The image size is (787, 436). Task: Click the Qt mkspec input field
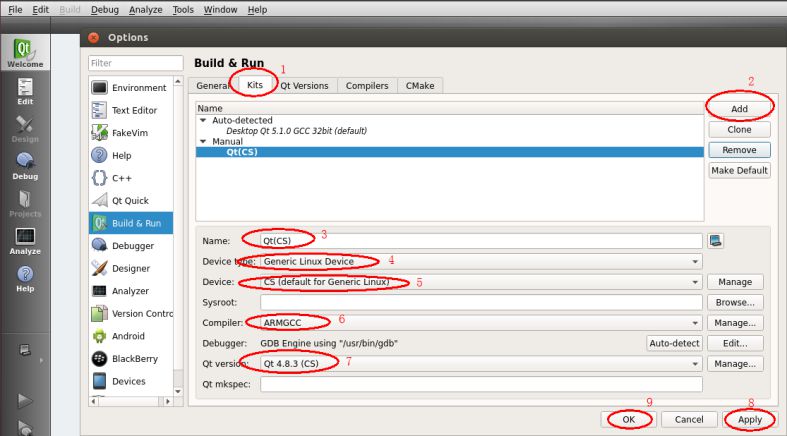tap(481, 384)
